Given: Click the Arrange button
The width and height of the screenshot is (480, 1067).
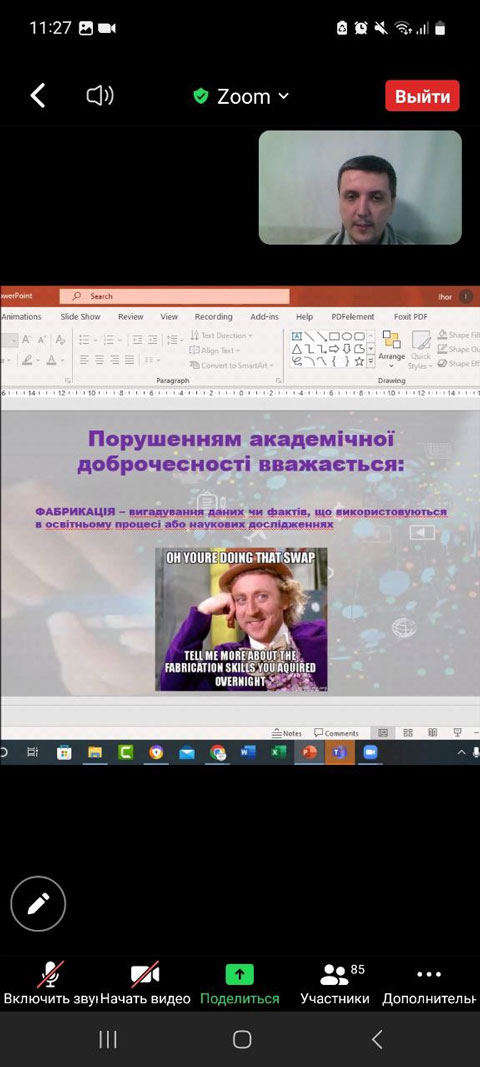Looking at the screenshot, I should [x=391, y=346].
